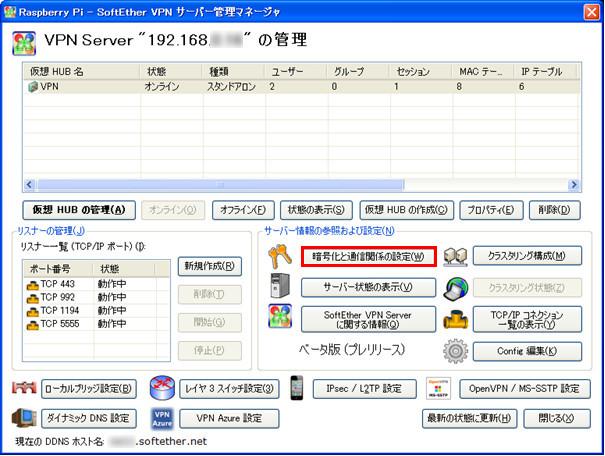Click the TCP 1194 listener port icon
The image size is (605, 456).
[33, 312]
